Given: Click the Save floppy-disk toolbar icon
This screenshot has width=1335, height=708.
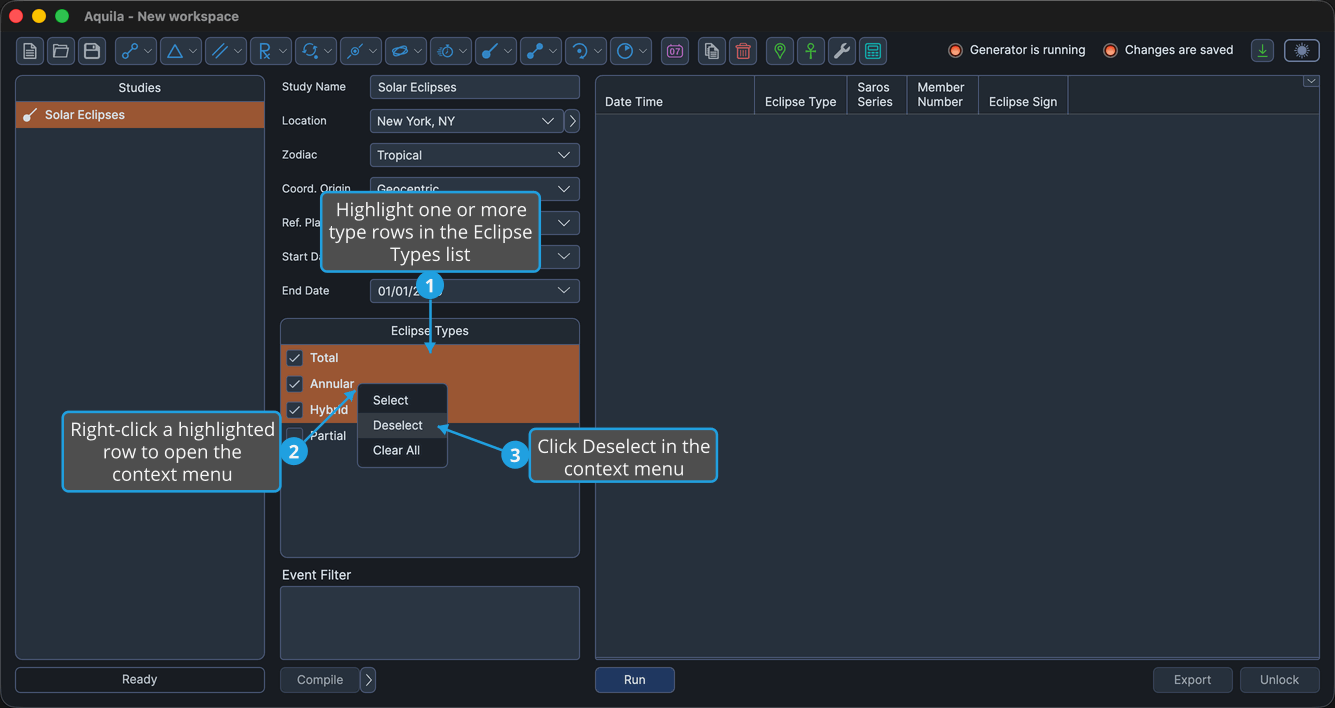Looking at the screenshot, I should pos(92,51).
